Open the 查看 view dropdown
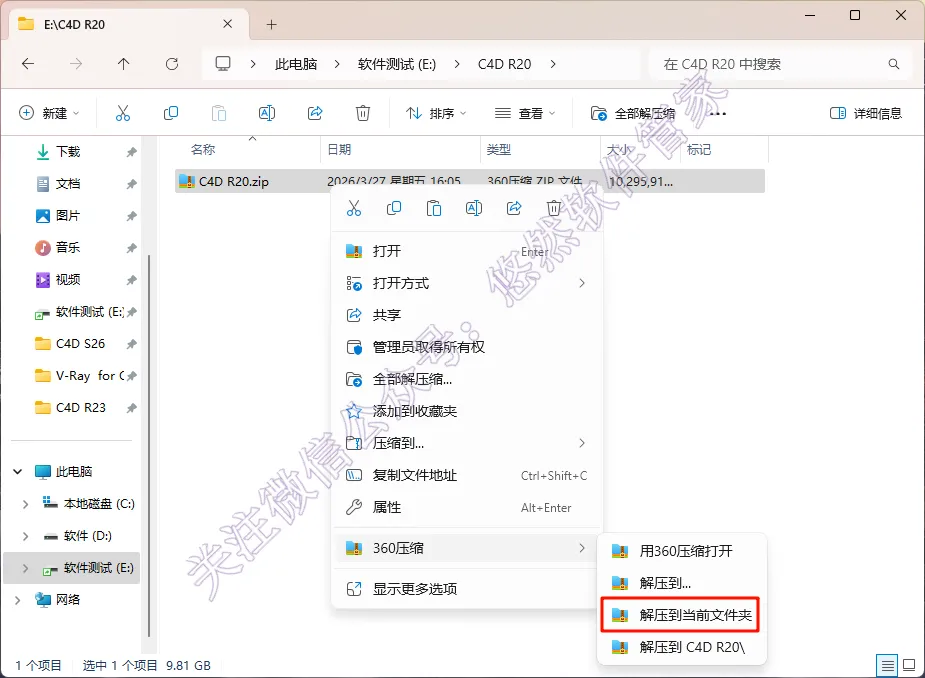 (525, 113)
